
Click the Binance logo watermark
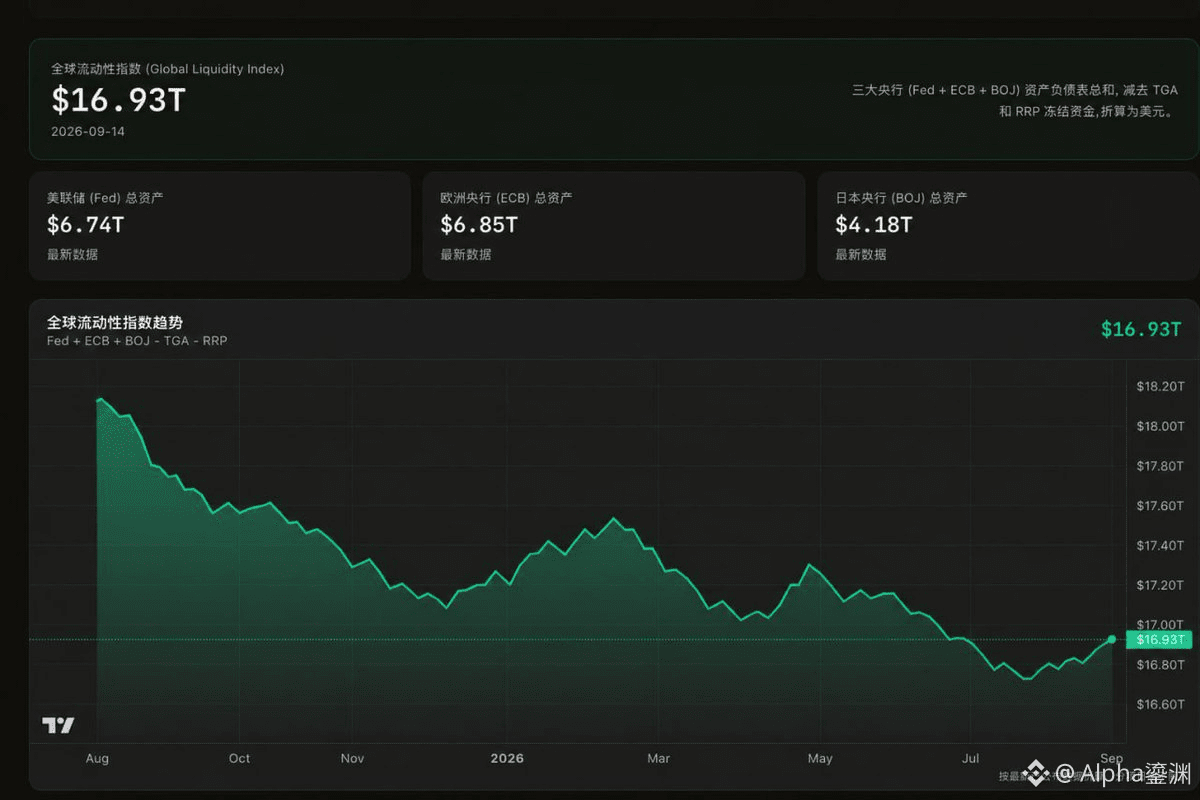[x=1037, y=772]
